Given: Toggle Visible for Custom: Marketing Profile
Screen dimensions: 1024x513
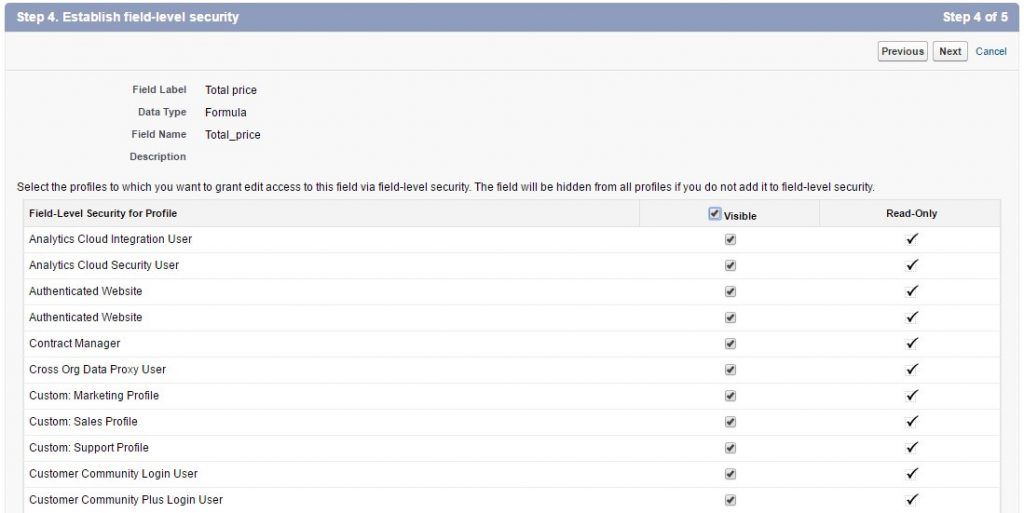Looking at the screenshot, I should coord(730,395).
